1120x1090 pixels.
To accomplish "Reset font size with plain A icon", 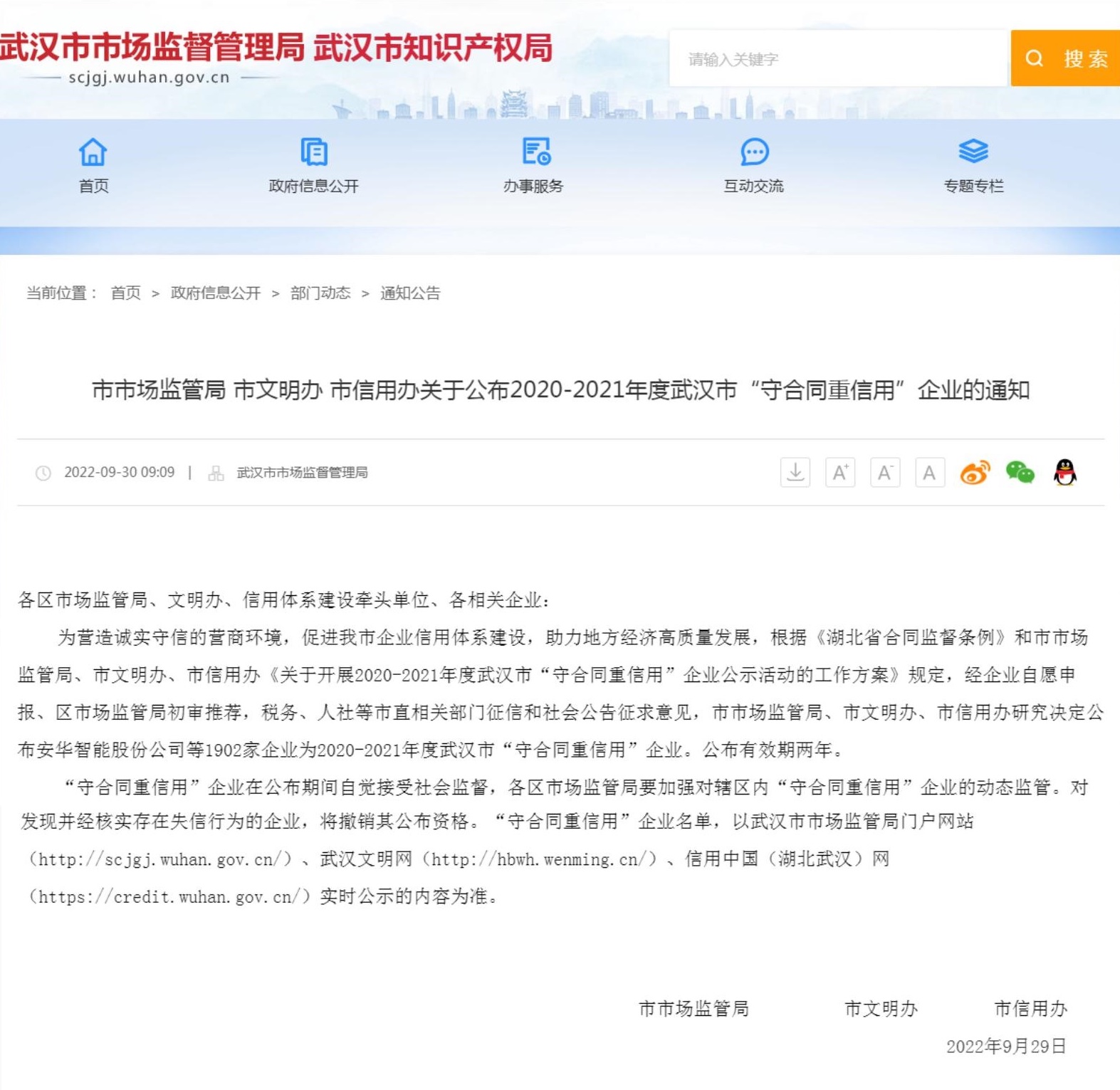I will point(929,473).
